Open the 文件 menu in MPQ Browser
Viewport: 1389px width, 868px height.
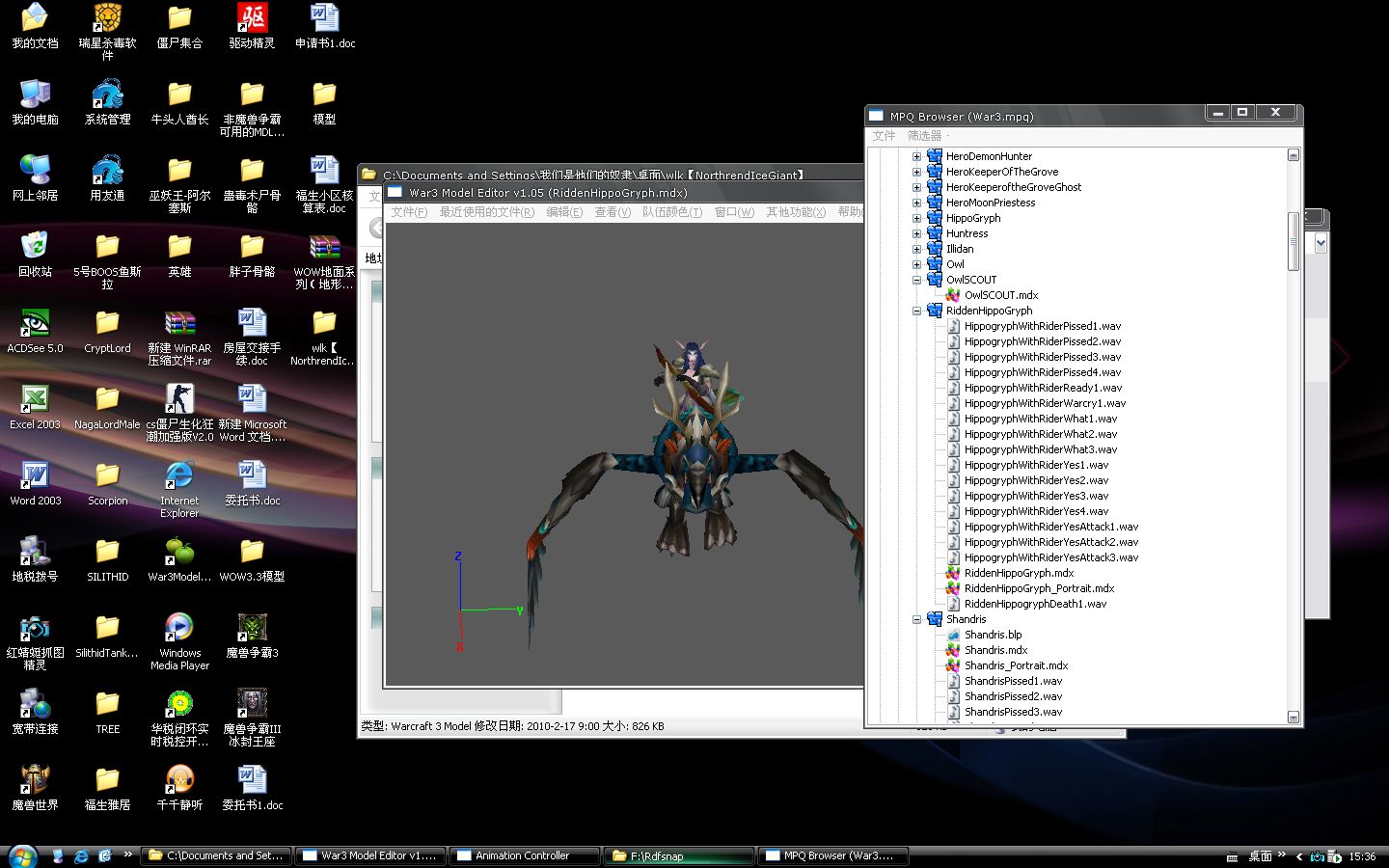tap(884, 136)
